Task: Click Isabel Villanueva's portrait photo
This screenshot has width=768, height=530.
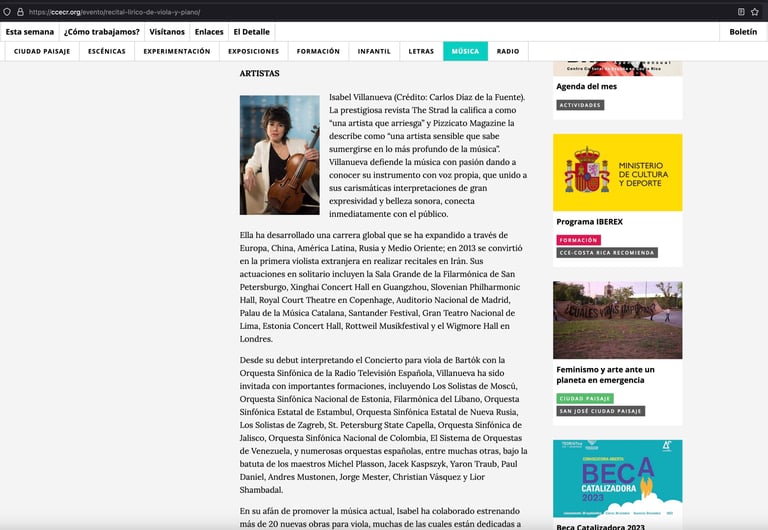Action: coord(280,155)
